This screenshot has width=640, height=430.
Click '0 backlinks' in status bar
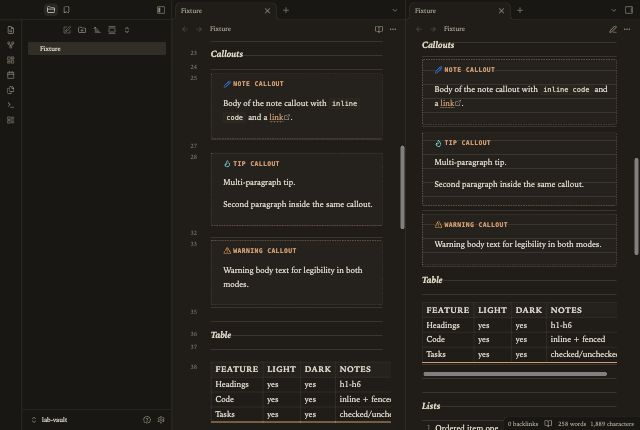(x=523, y=424)
